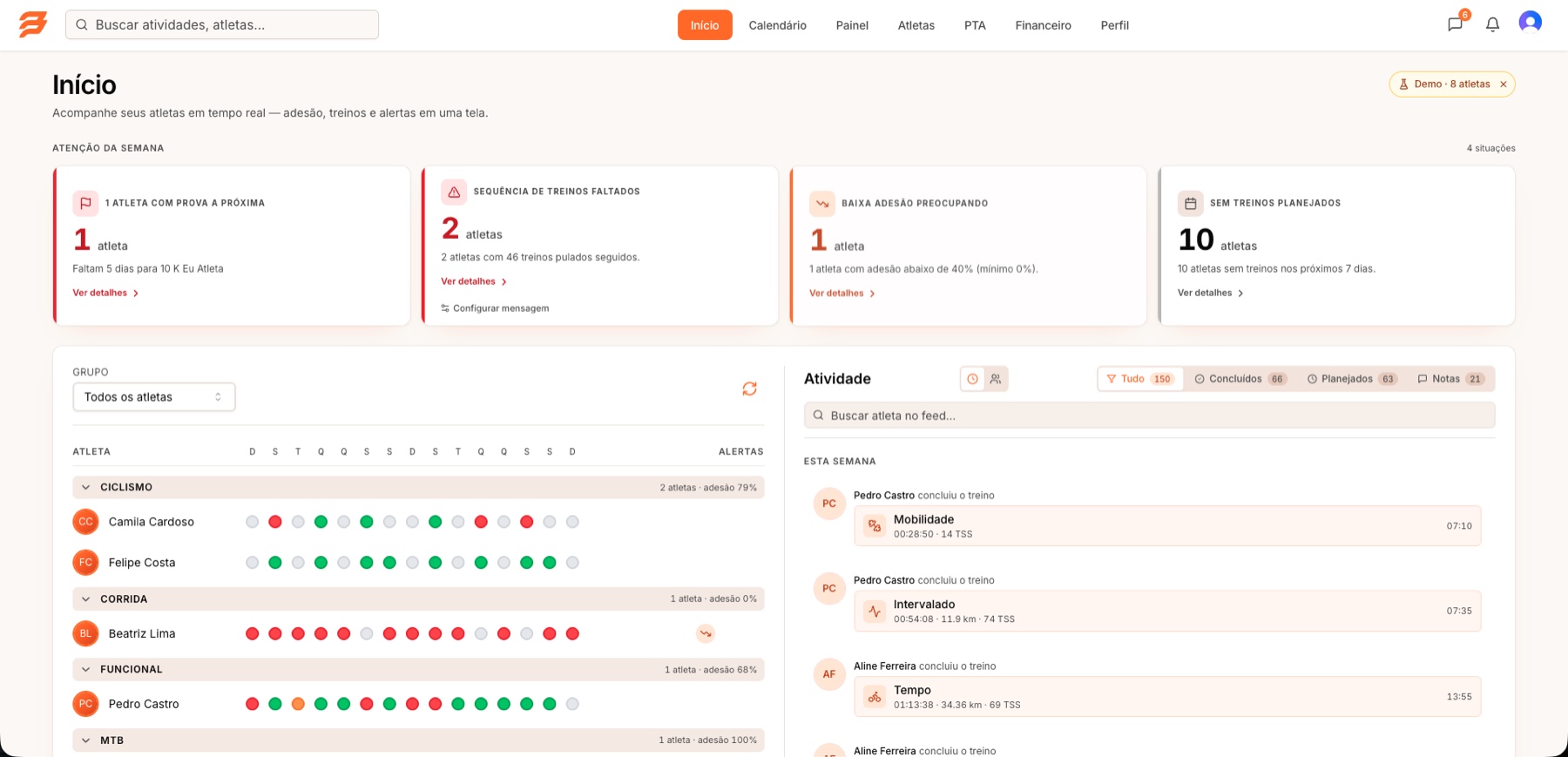Click the ALERTAS column header

pos(740,451)
